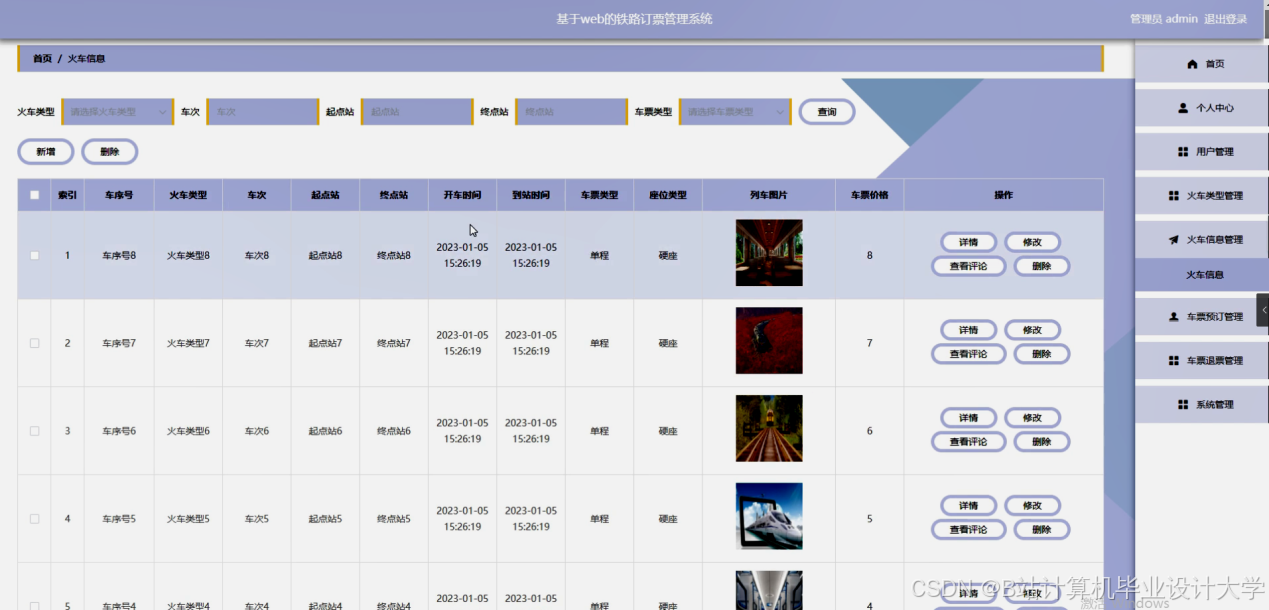Click cell 终点站6 in the table
The width and height of the screenshot is (1269, 610).
tap(394, 431)
